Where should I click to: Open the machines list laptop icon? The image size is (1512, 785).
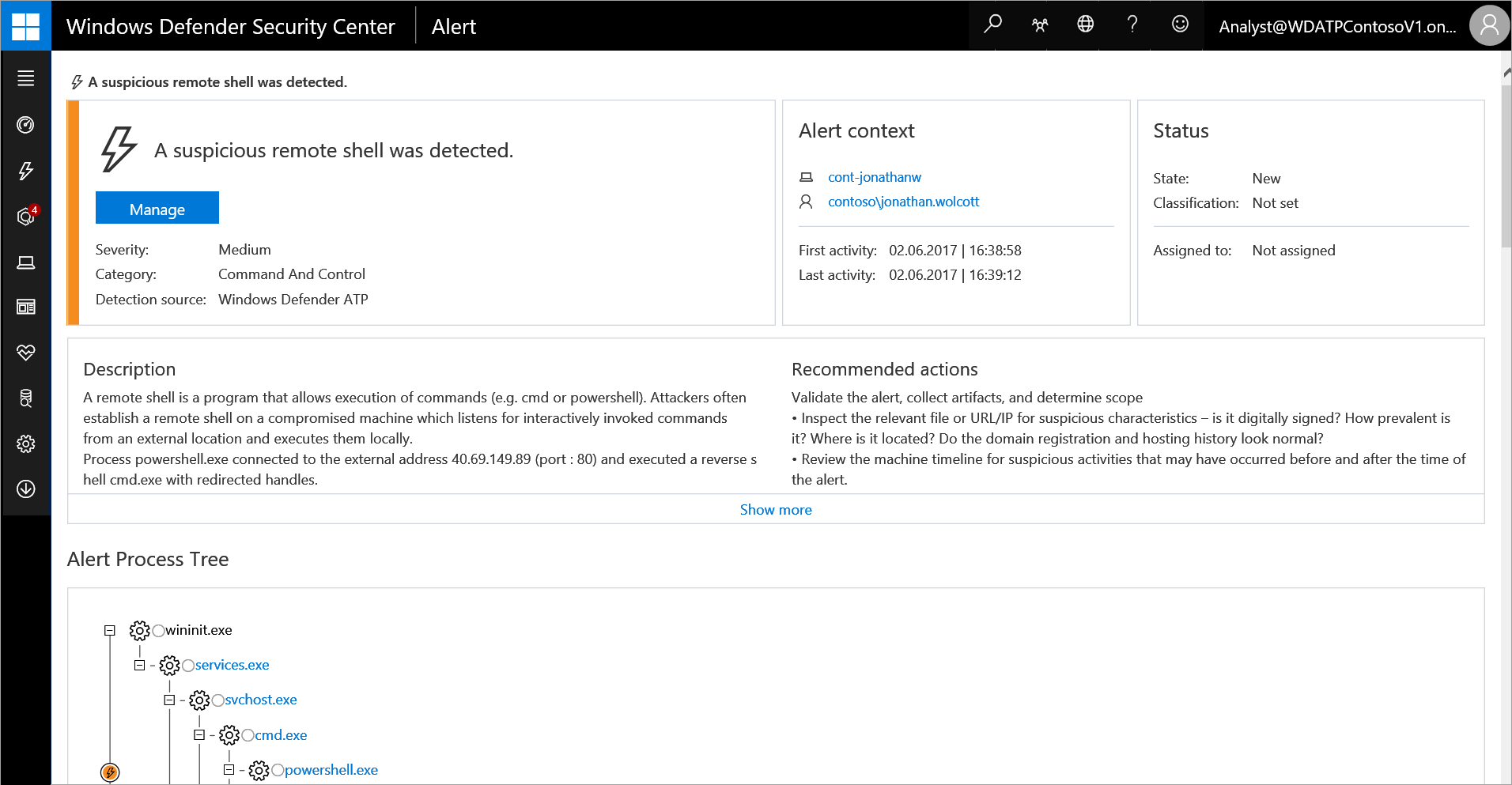click(x=25, y=262)
